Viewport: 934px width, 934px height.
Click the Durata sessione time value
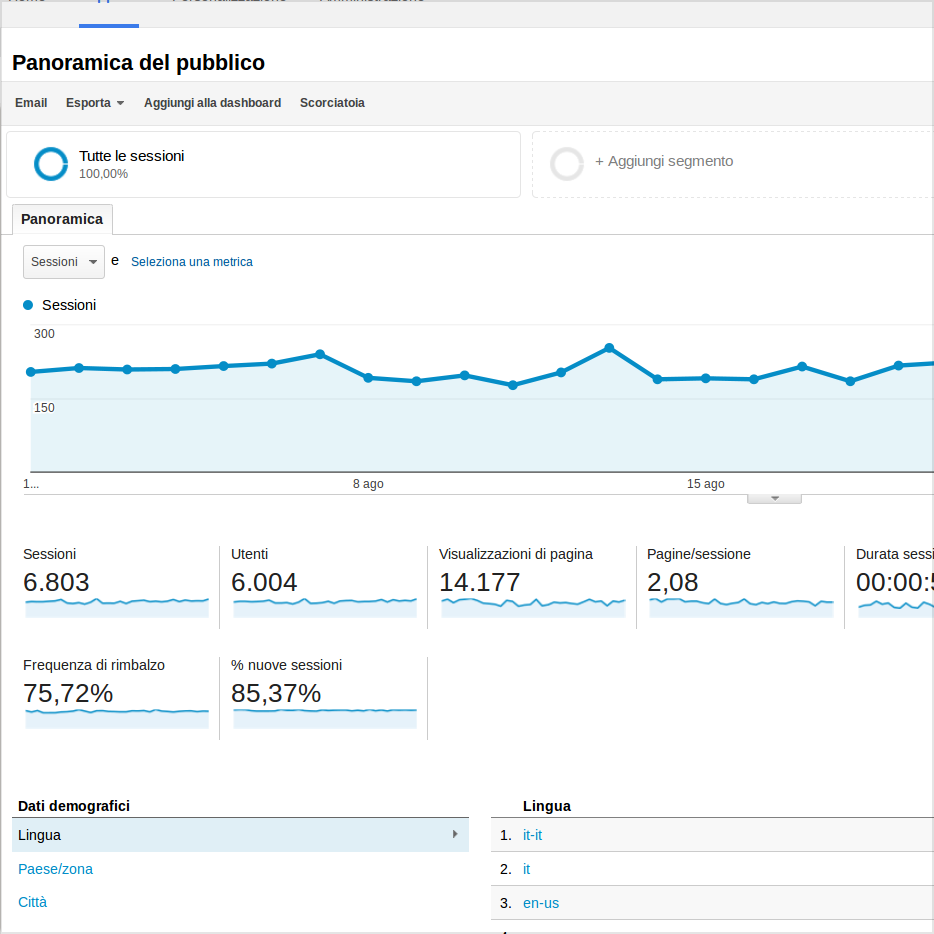[895, 582]
